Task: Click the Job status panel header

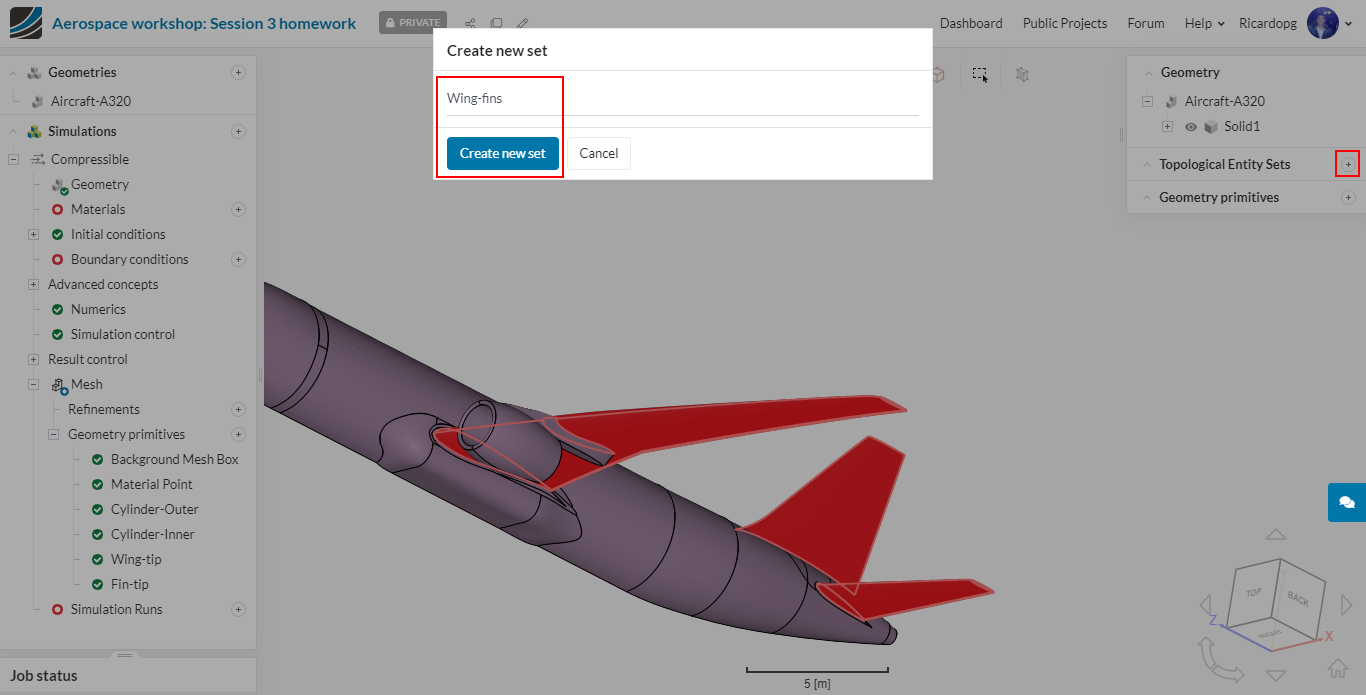Action: [128, 676]
